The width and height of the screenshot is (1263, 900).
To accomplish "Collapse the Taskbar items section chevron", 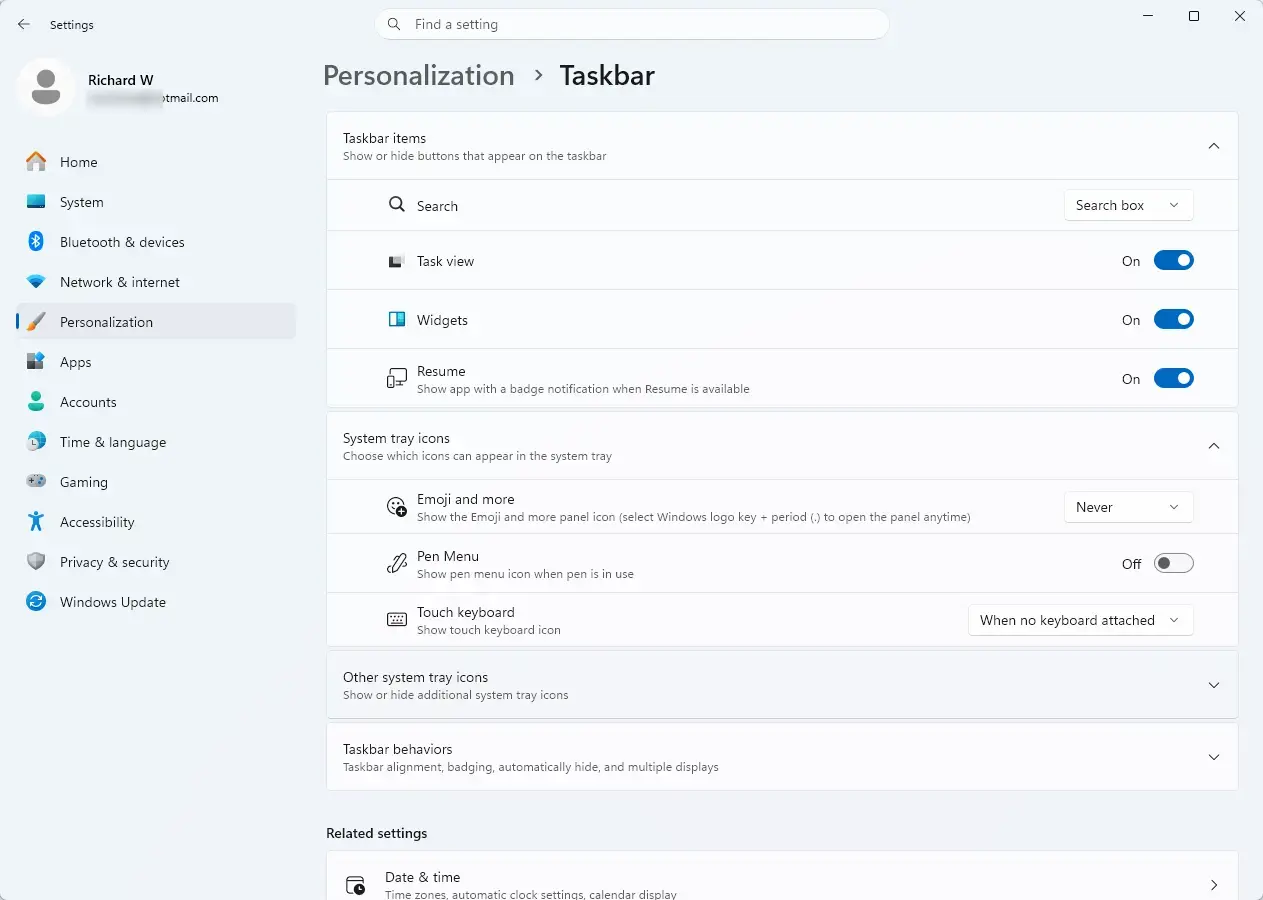I will tap(1213, 146).
